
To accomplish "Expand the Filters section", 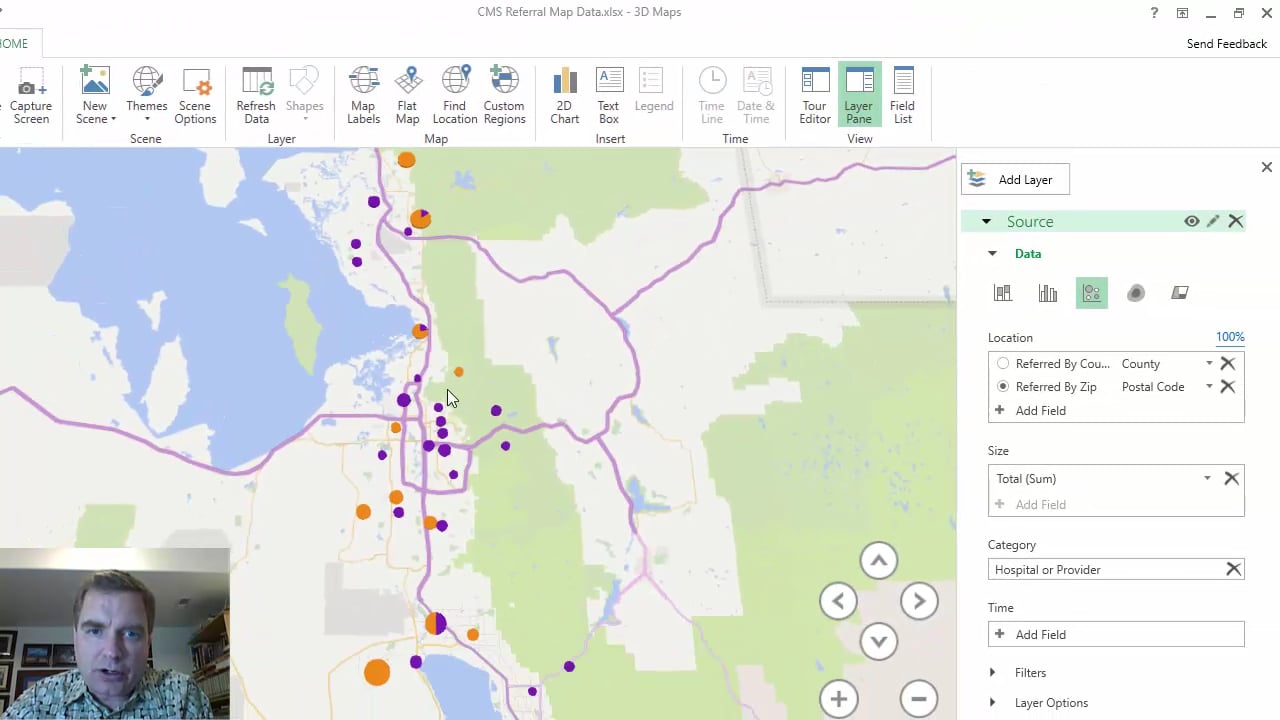I will coord(992,673).
